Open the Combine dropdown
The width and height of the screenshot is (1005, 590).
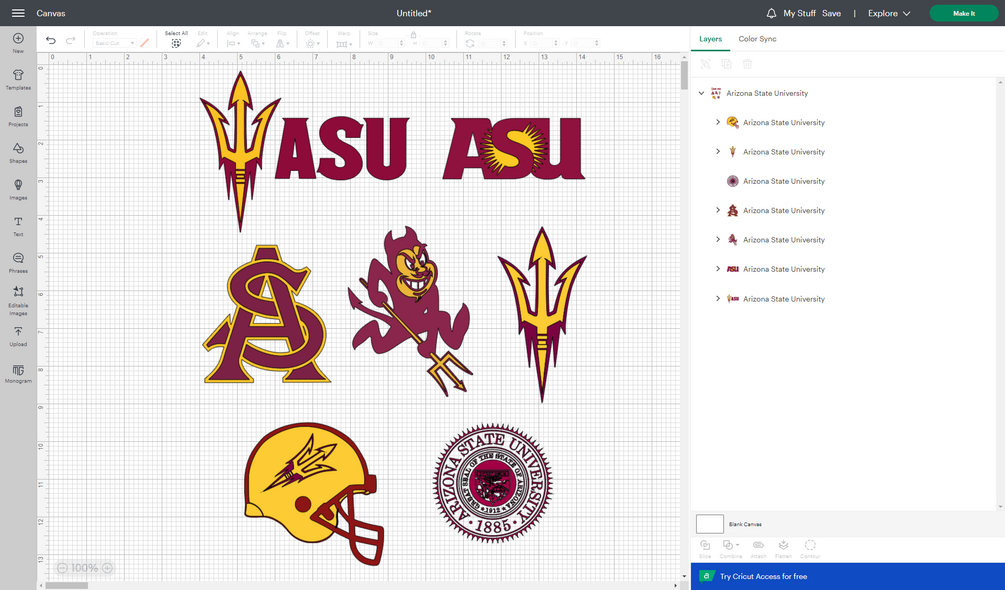tap(731, 548)
